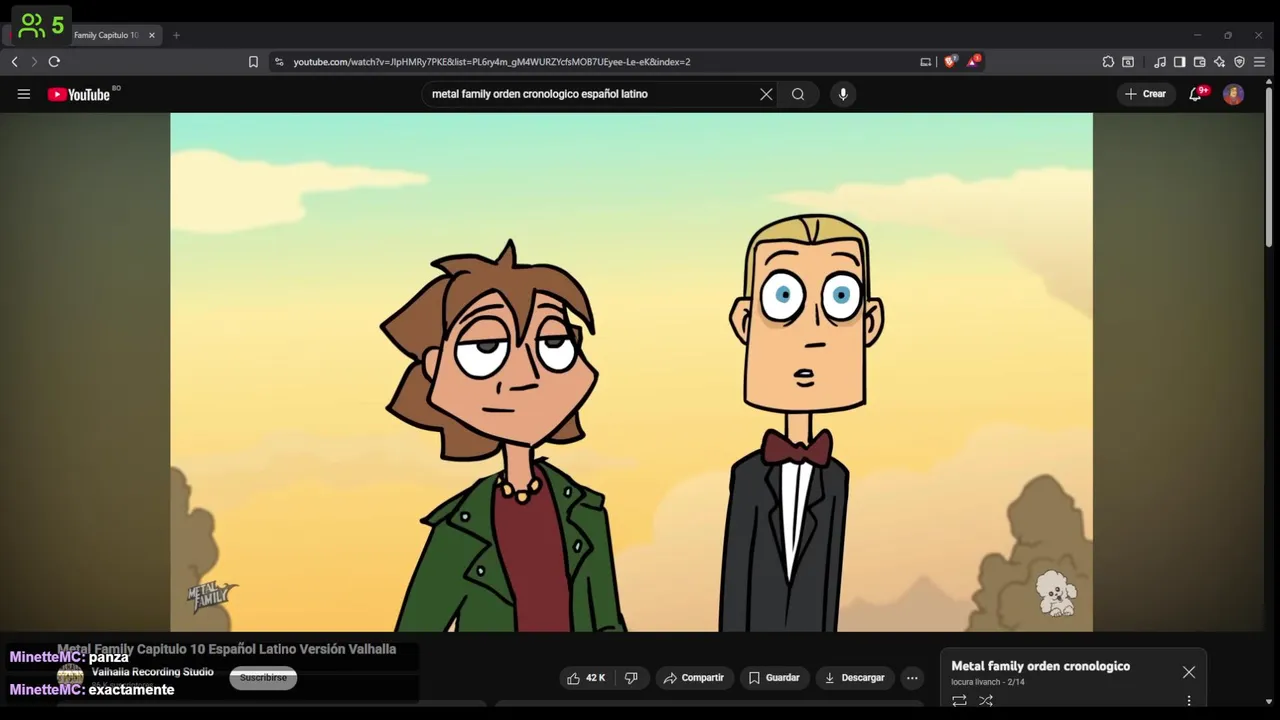1280x720 pixels.
Task: Click the scrollbar down arrow
Action: point(1269,702)
